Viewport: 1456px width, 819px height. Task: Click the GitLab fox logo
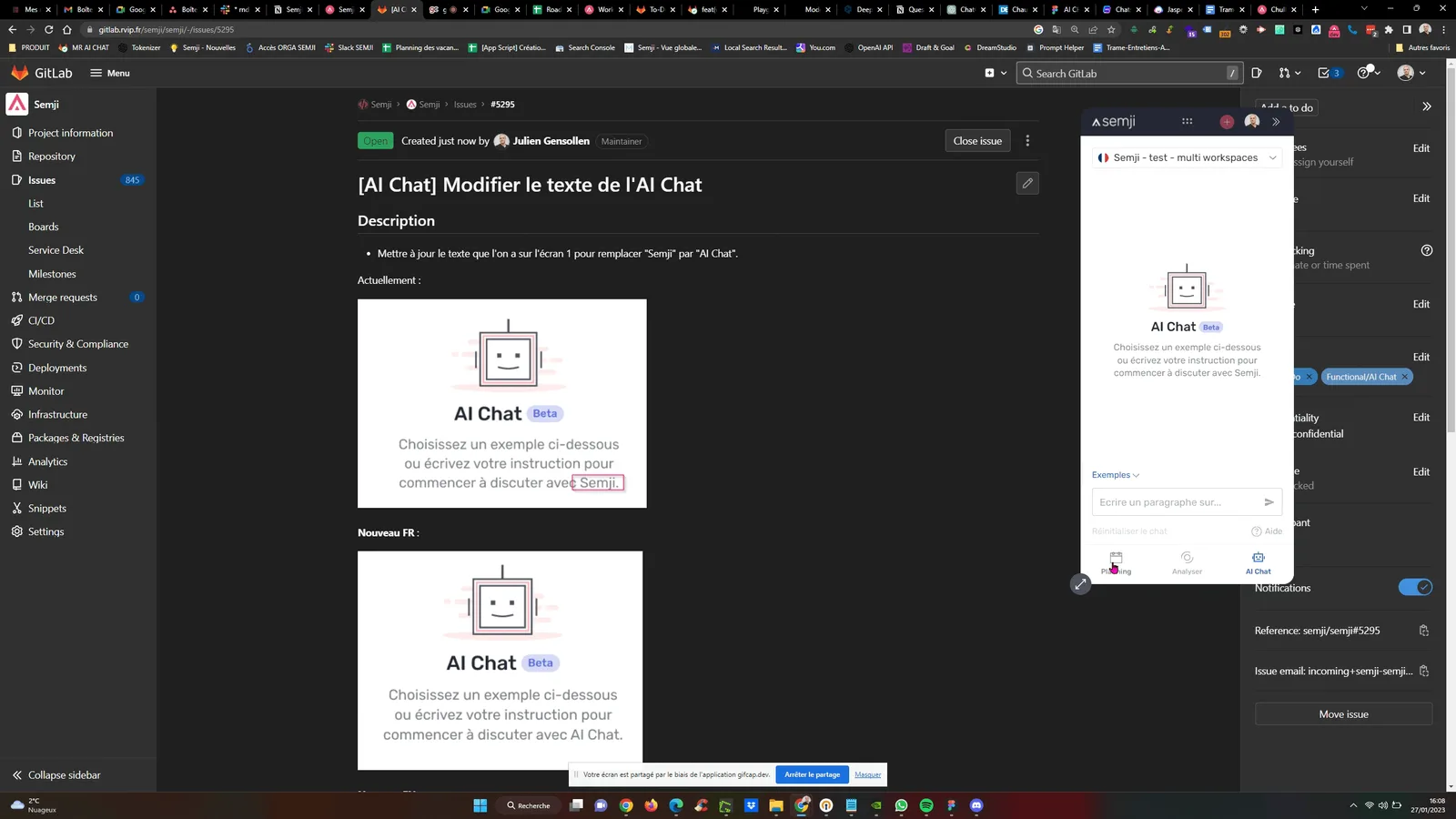tap(20, 73)
